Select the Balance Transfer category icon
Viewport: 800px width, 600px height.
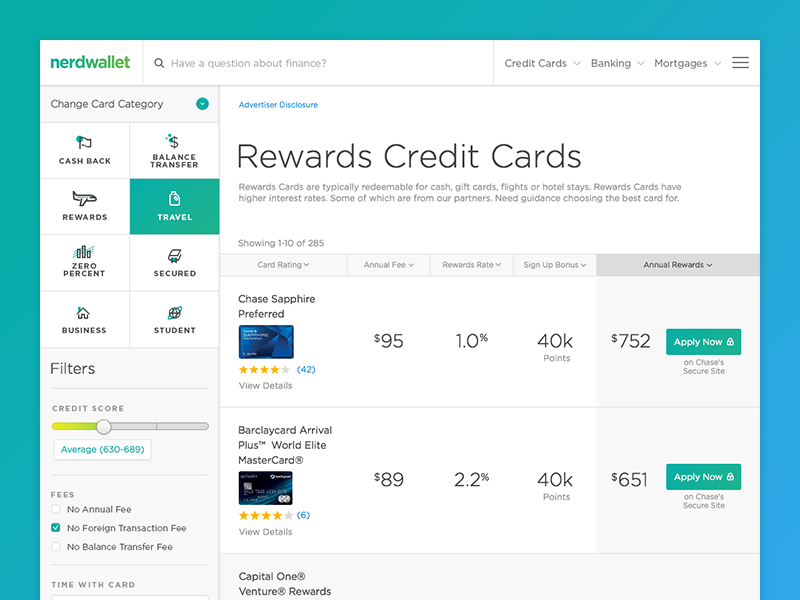pyautogui.click(x=173, y=141)
